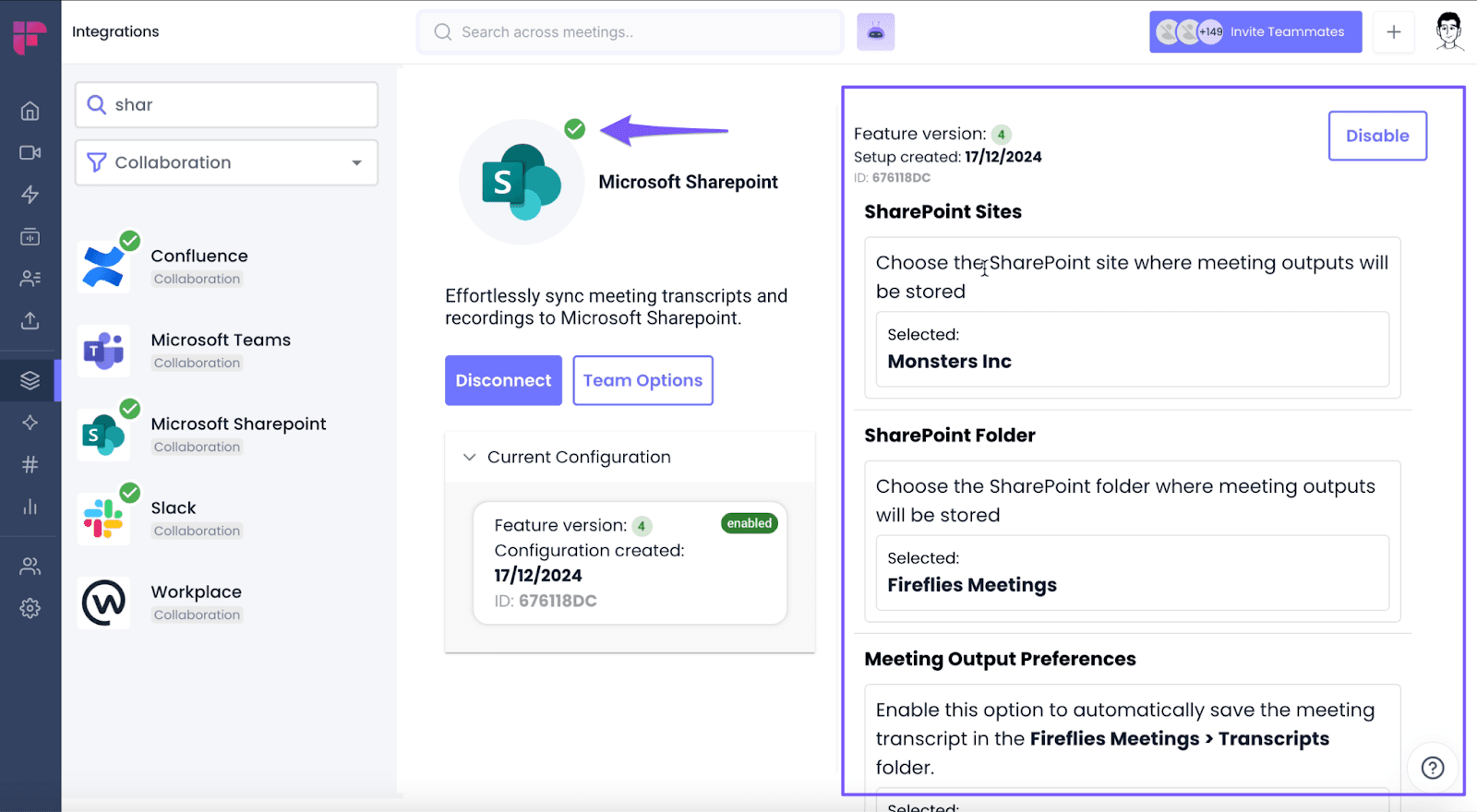Click the Workplace integration logo
The image size is (1477, 812).
[103, 603]
